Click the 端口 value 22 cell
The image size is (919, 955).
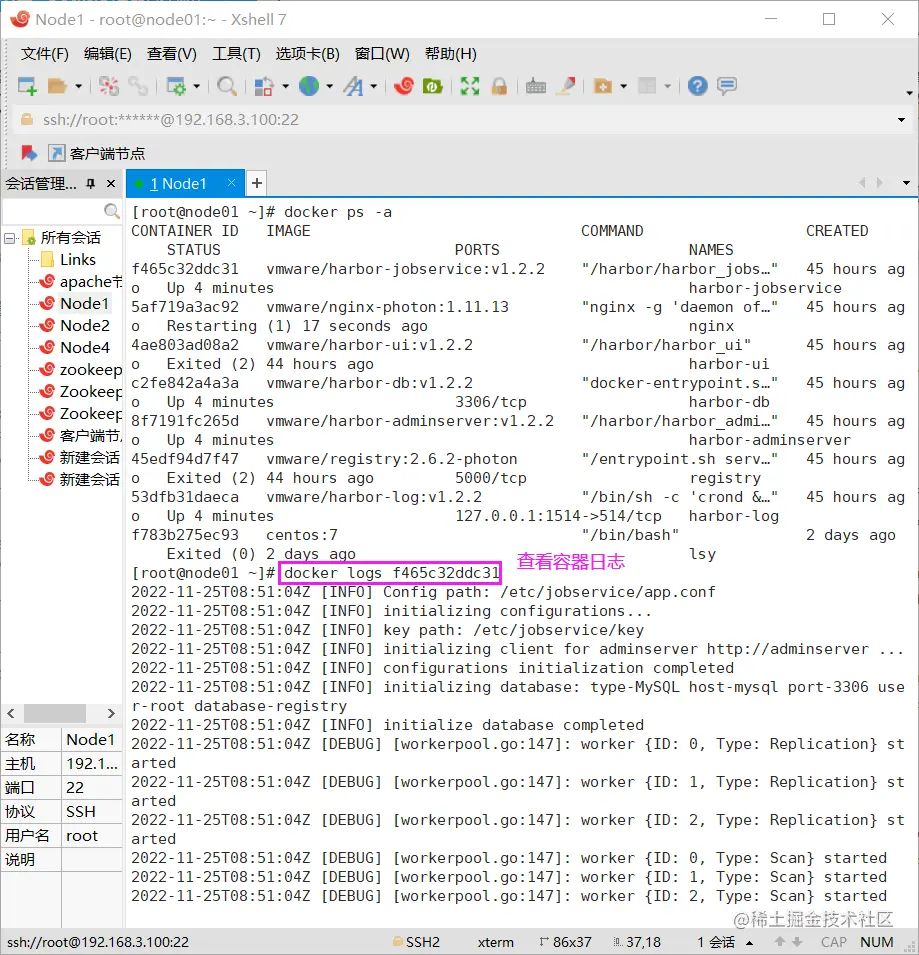pos(92,788)
